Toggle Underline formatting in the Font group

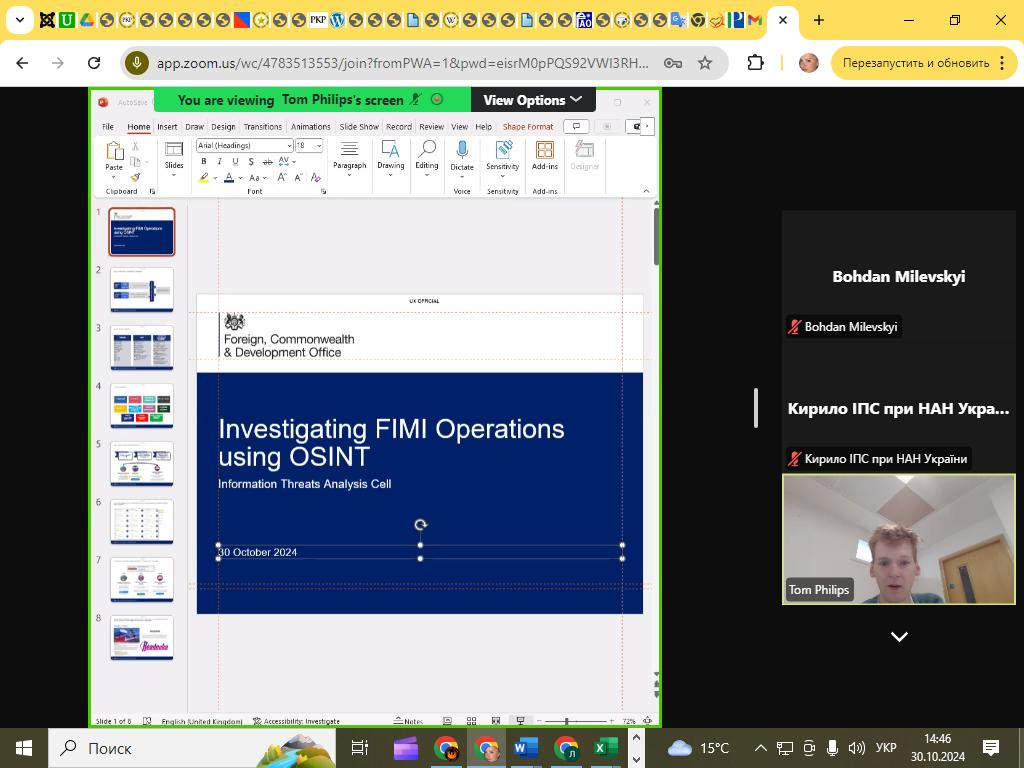[x=235, y=162]
